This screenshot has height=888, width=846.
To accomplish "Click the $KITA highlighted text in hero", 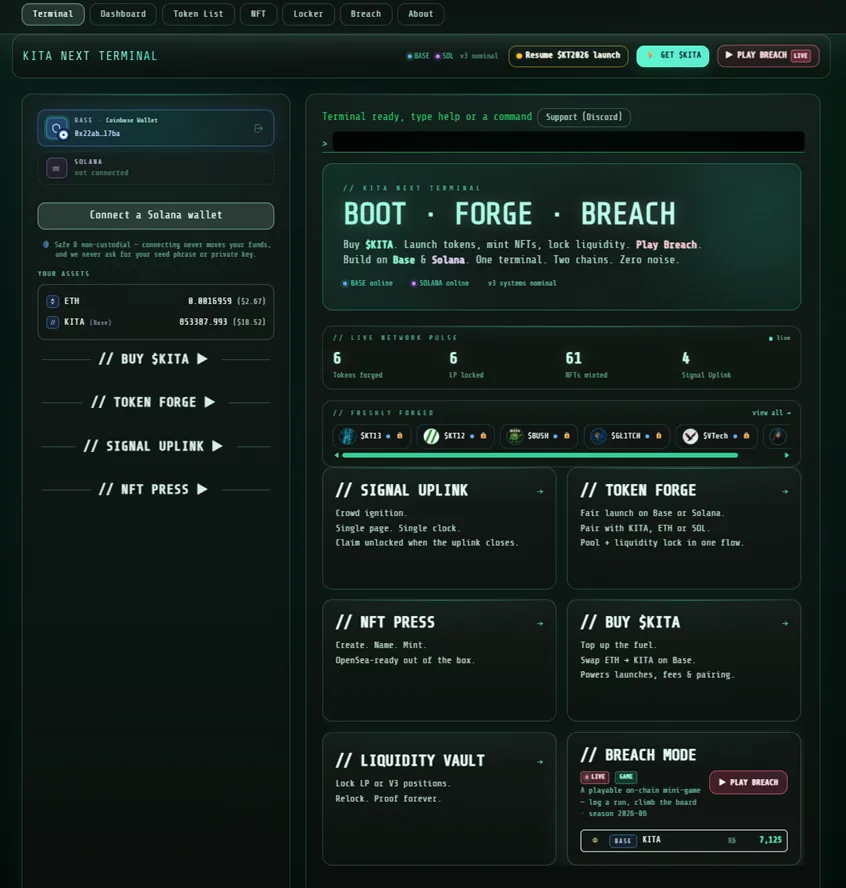I will pos(379,245).
